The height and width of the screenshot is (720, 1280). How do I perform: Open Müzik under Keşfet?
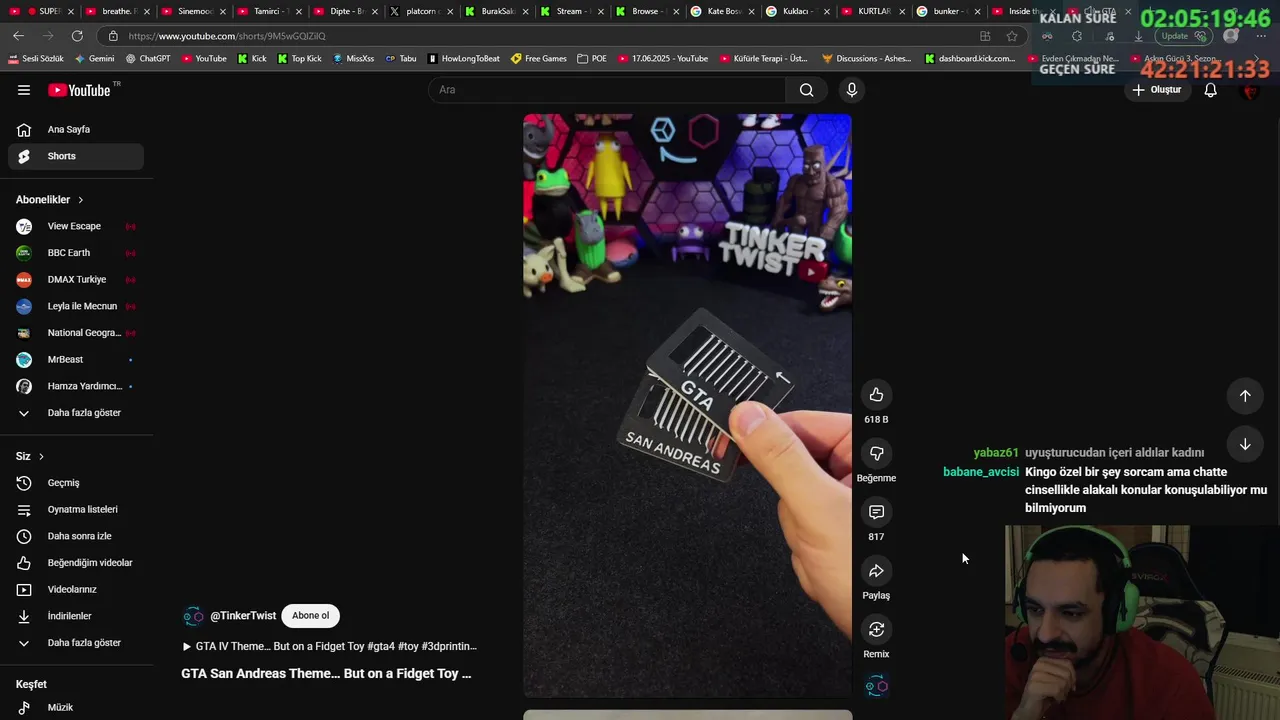tap(76, 707)
